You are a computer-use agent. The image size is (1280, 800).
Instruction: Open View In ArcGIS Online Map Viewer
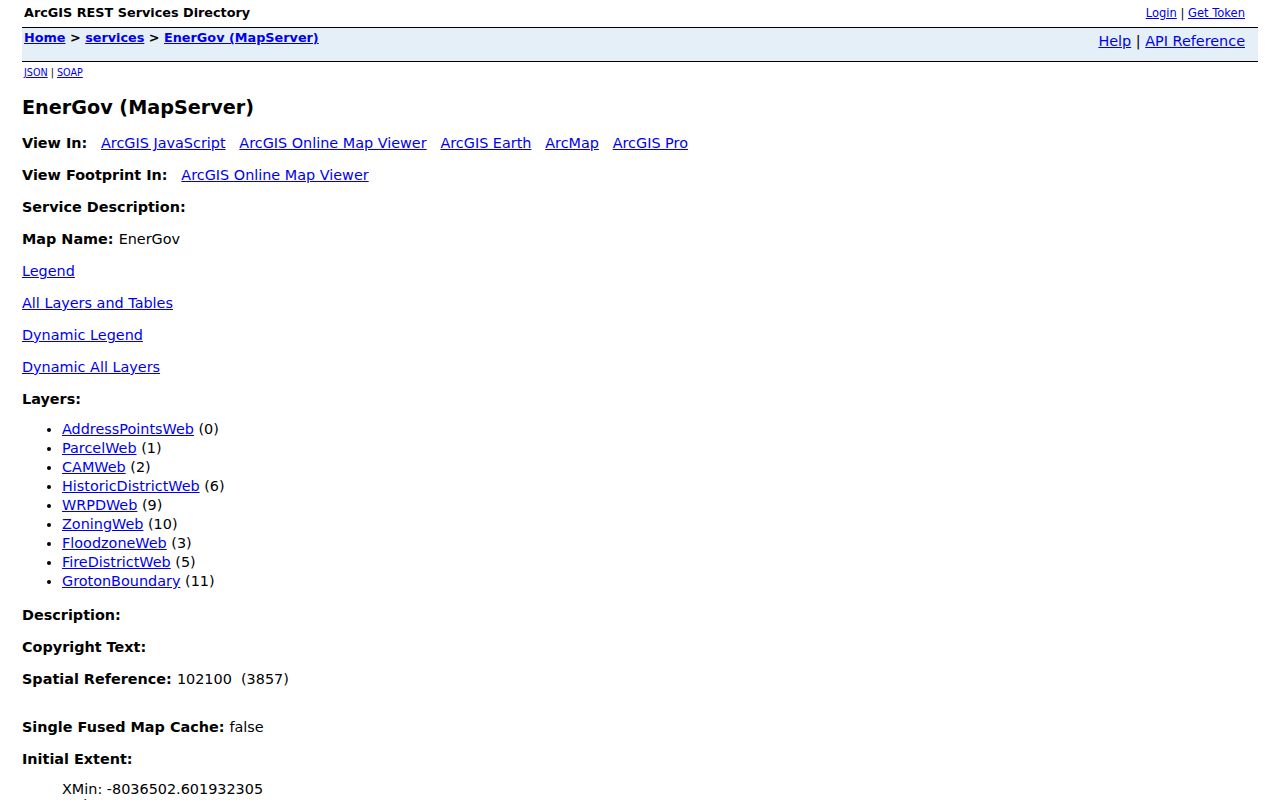pyautogui.click(x=333, y=143)
